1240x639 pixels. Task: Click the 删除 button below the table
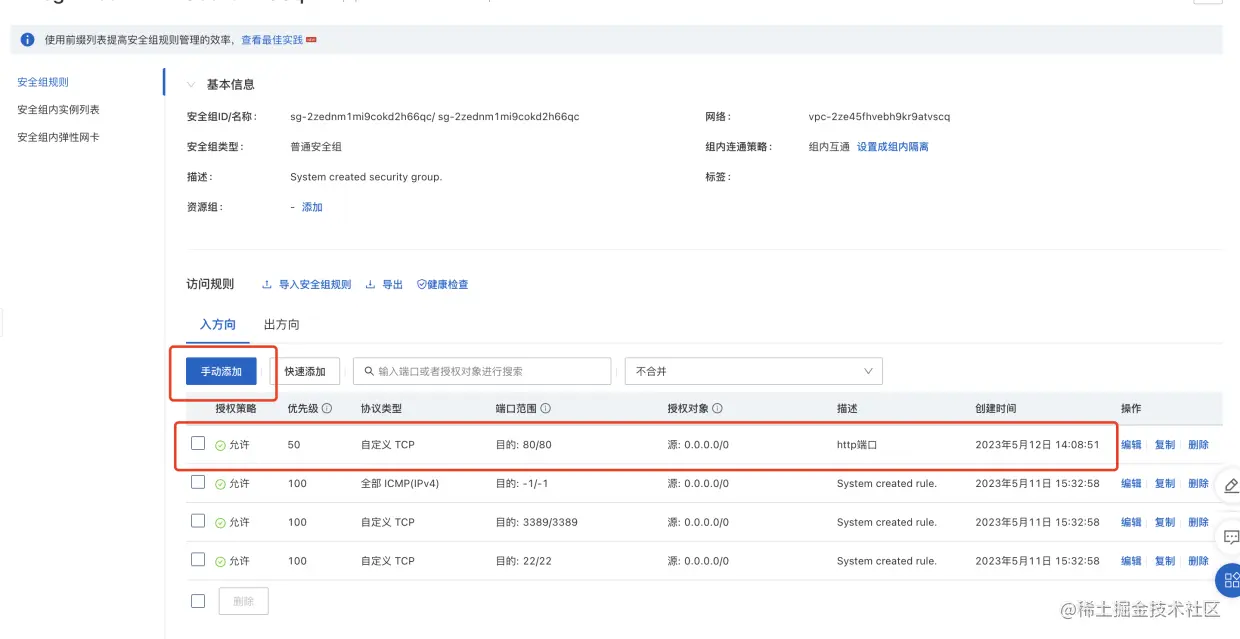click(243, 601)
